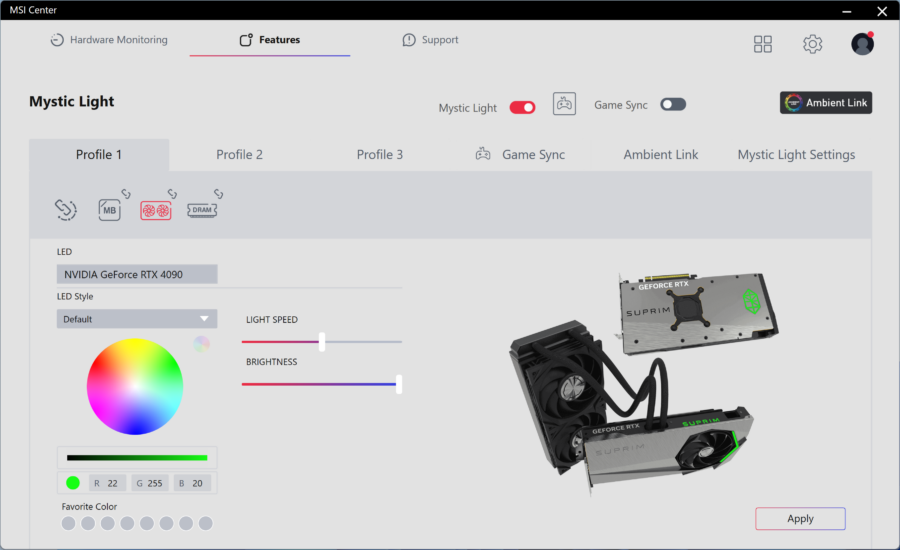Switch to Profile 2

pos(239,154)
